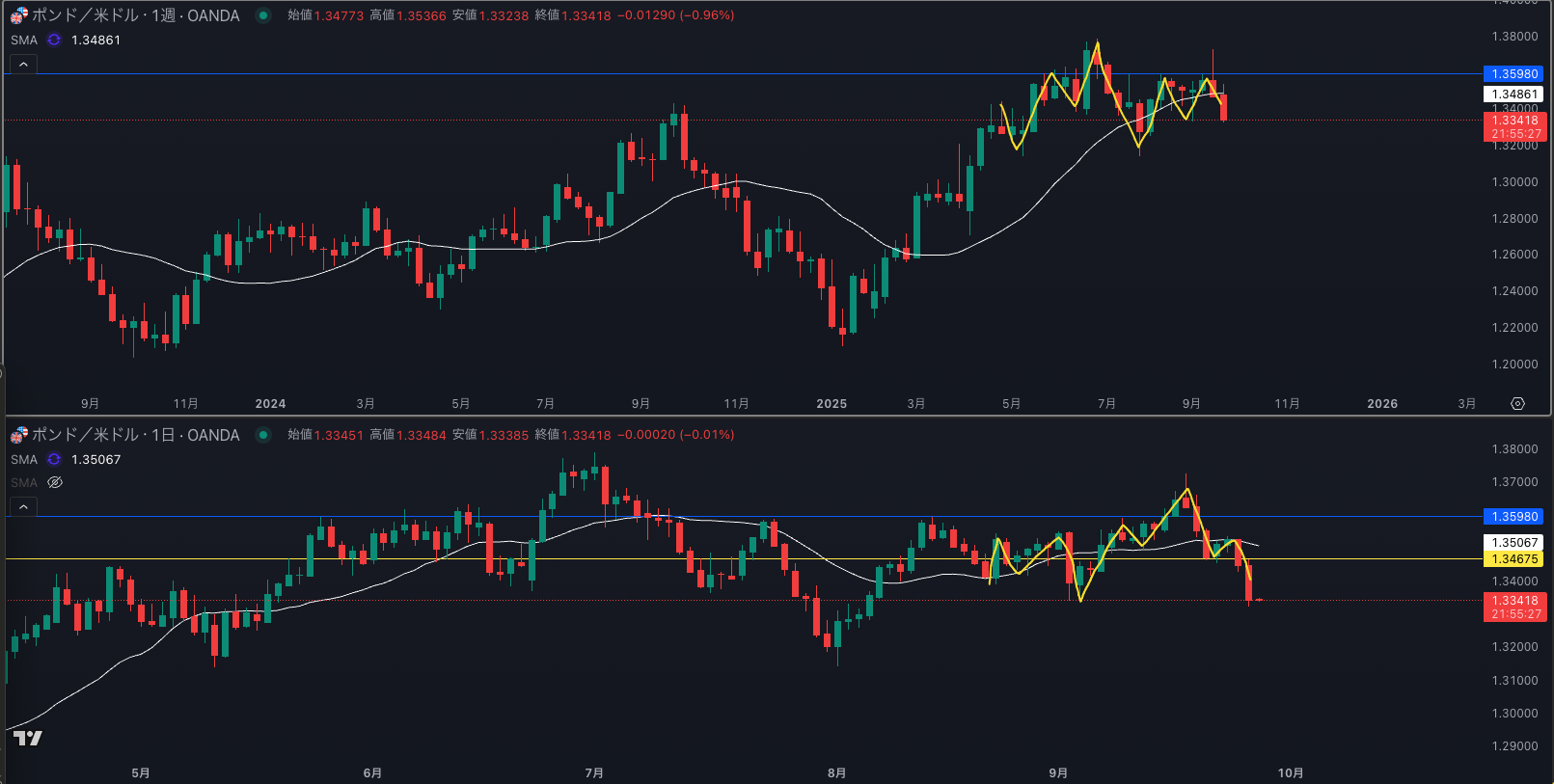Viewport: 1554px width, 784px height.
Task: Collapse the daily chart indicator legend
Action: pos(23,506)
